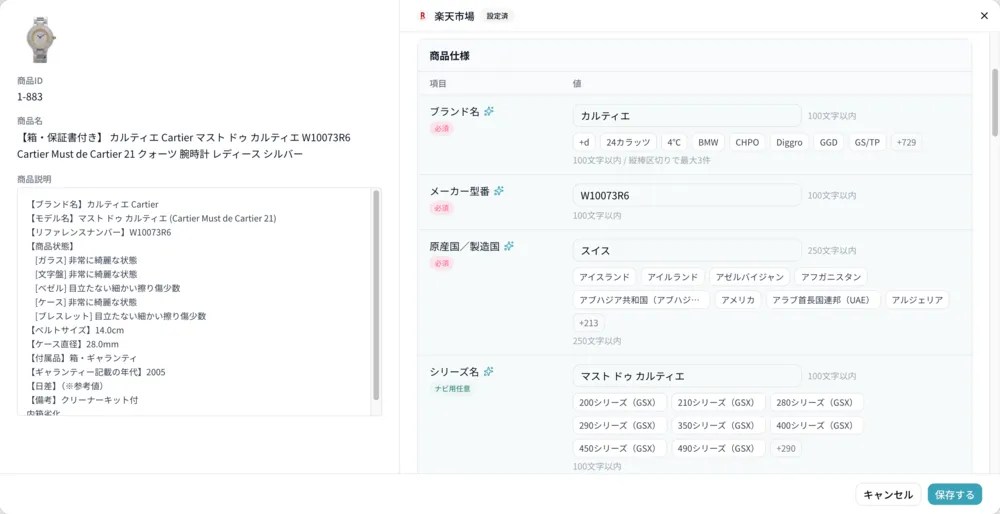This screenshot has width=1000, height=514.
Task: Click the AI sparkle icon beside シリーズ名
Action: (x=489, y=371)
